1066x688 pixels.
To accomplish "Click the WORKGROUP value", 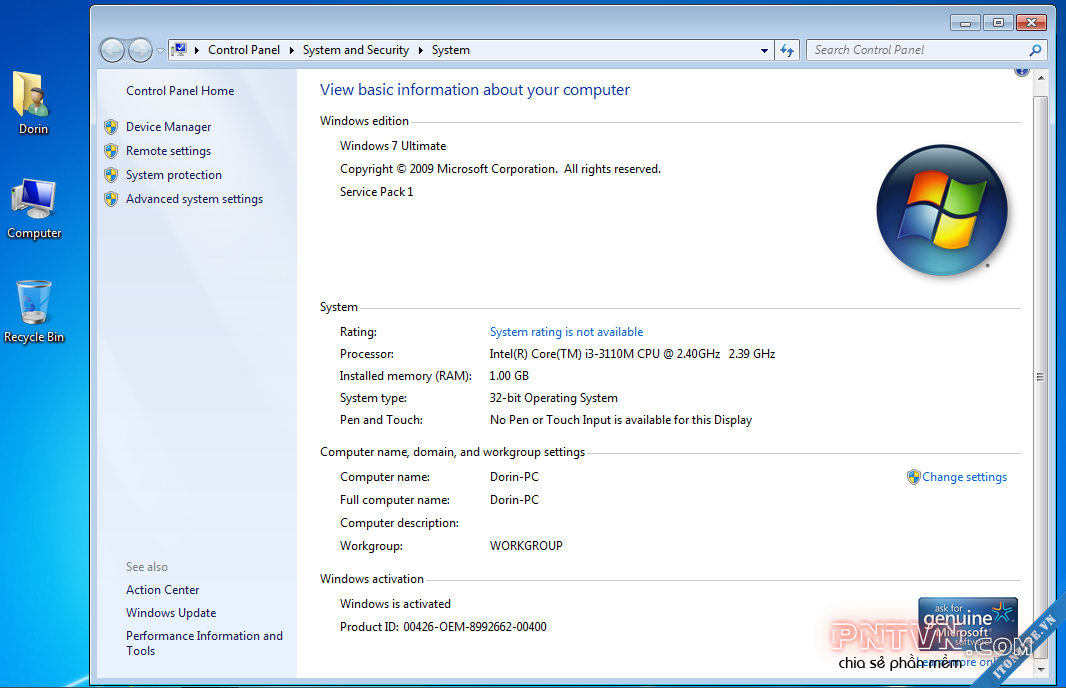I will pyautogui.click(x=526, y=546).
